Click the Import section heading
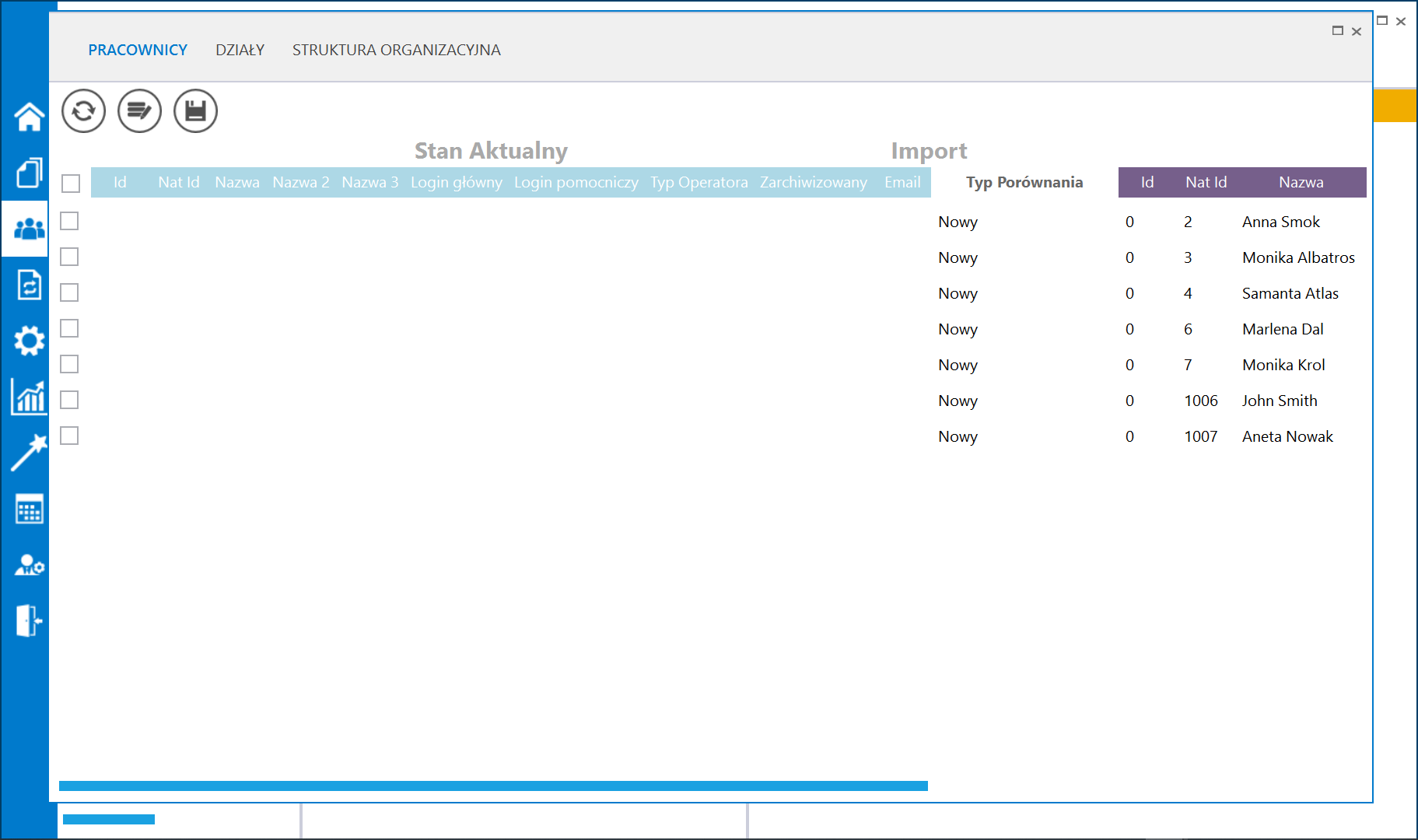The image size is (1418, 840). pos(929,150)
